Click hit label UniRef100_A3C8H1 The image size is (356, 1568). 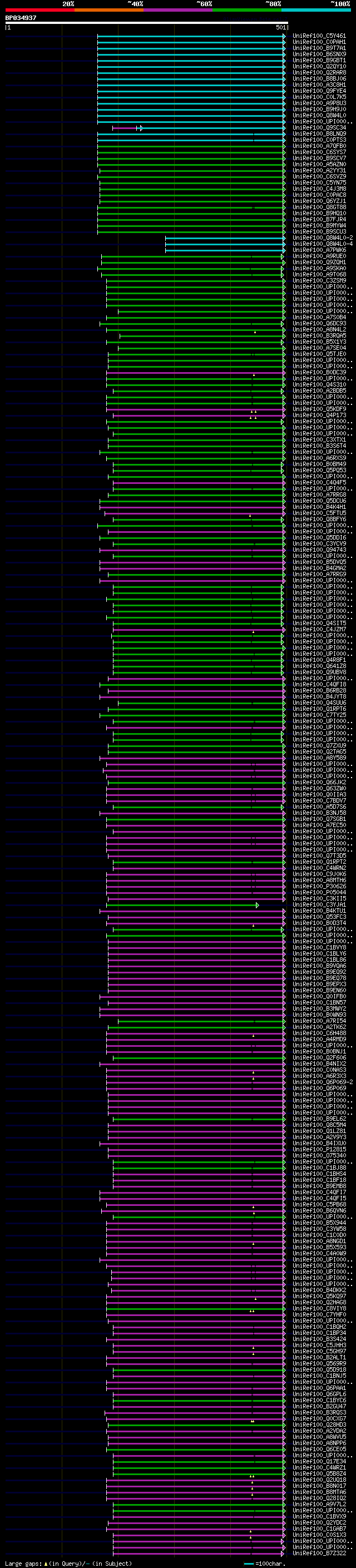coord(319,85)
